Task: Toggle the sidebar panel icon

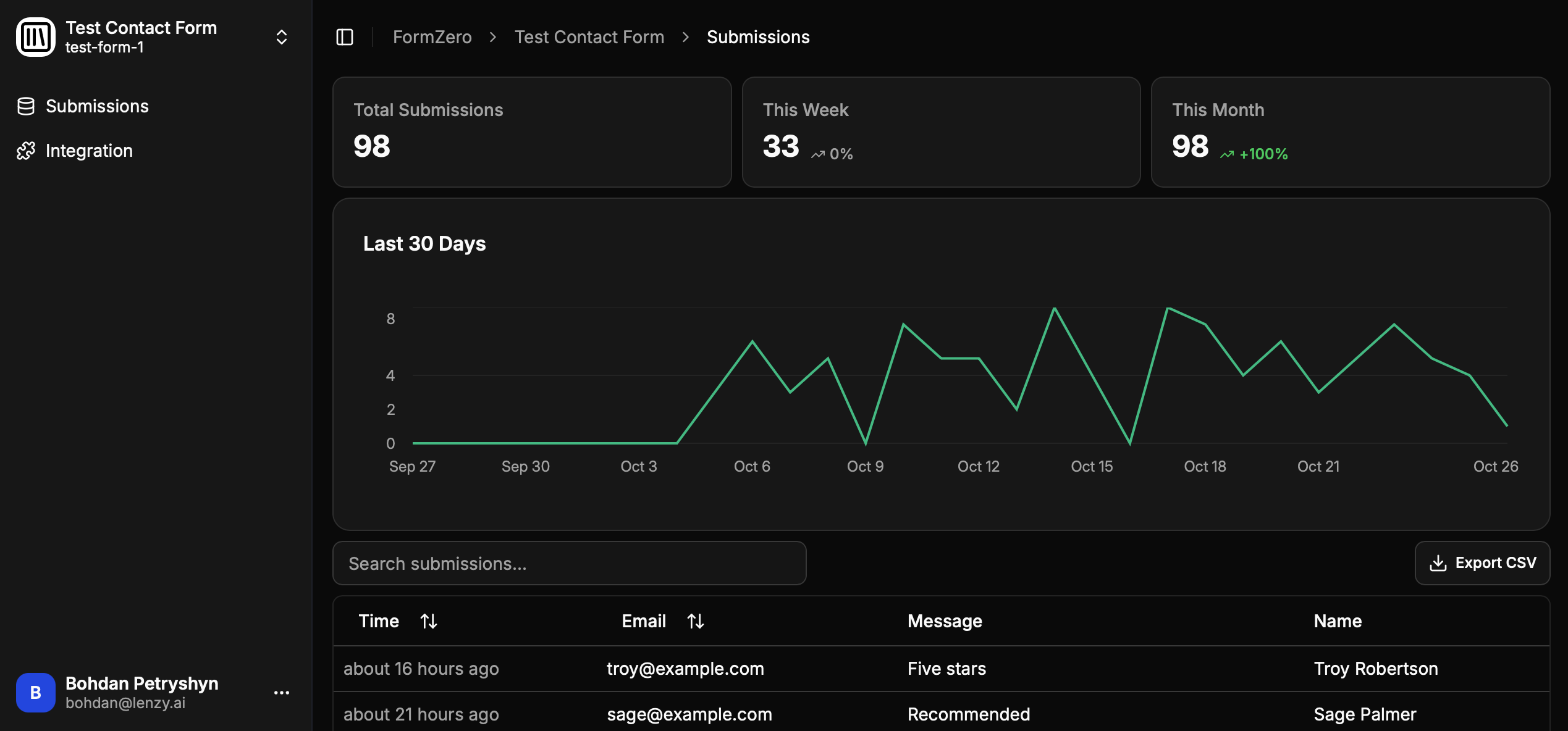Action: pos(345,37)
